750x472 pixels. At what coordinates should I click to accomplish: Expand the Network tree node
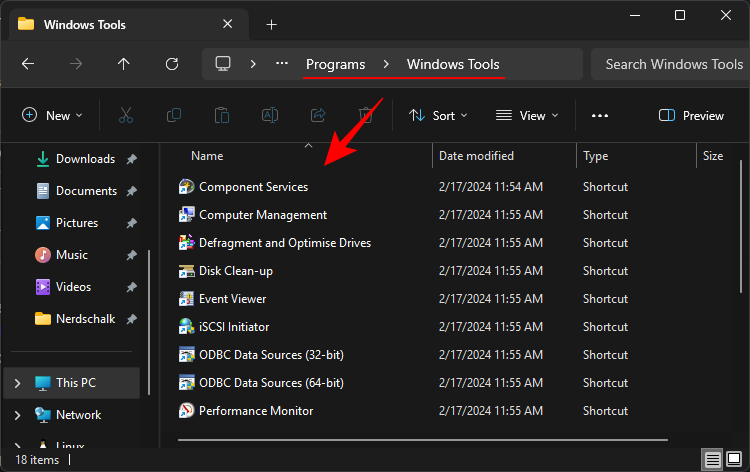pyautogui.click(x=17, y=415)
